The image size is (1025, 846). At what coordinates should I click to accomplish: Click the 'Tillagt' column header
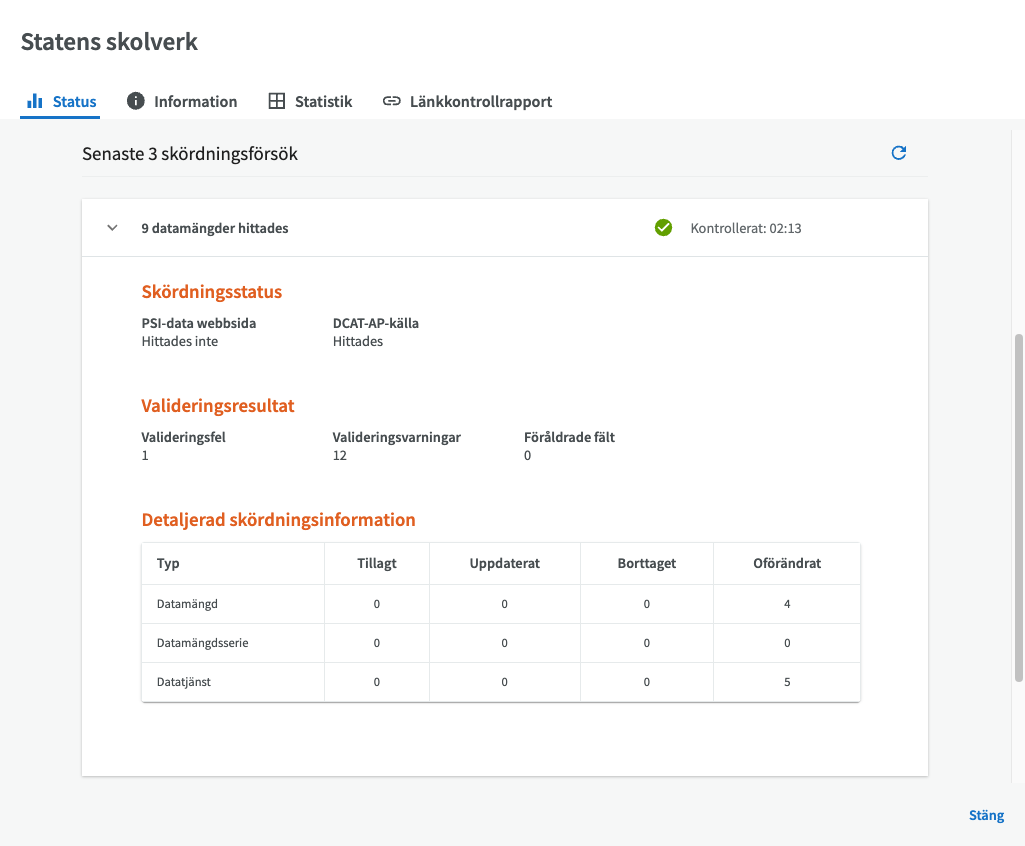[377, 564]
